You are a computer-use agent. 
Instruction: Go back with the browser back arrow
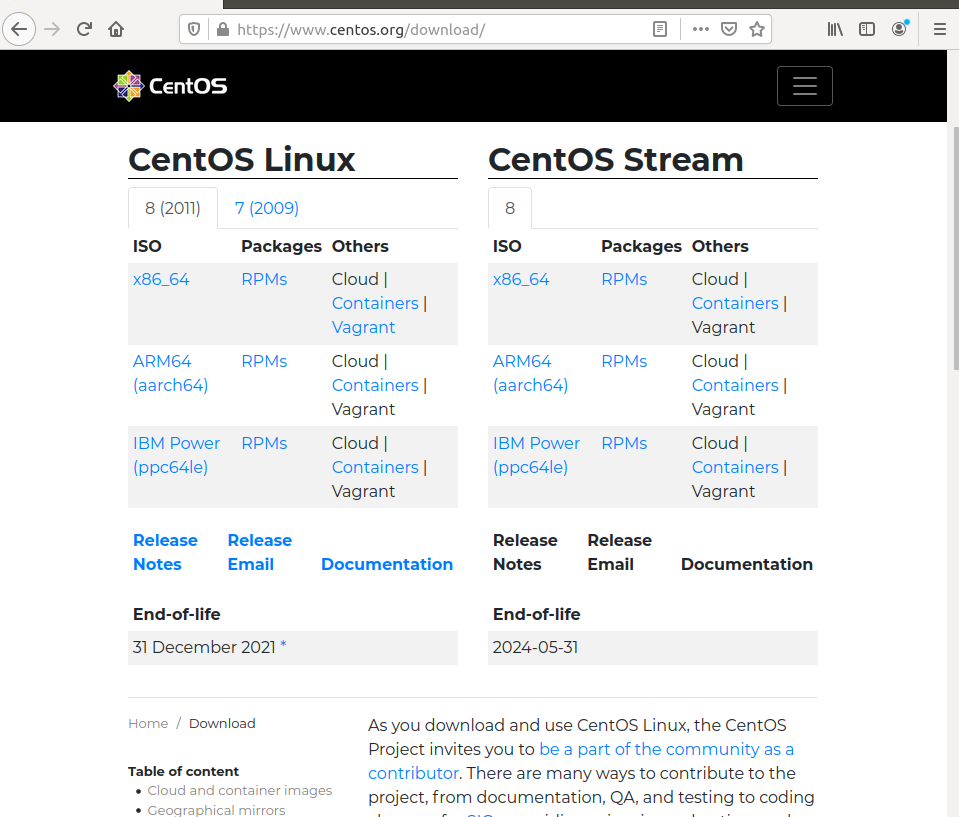(19, 29)
